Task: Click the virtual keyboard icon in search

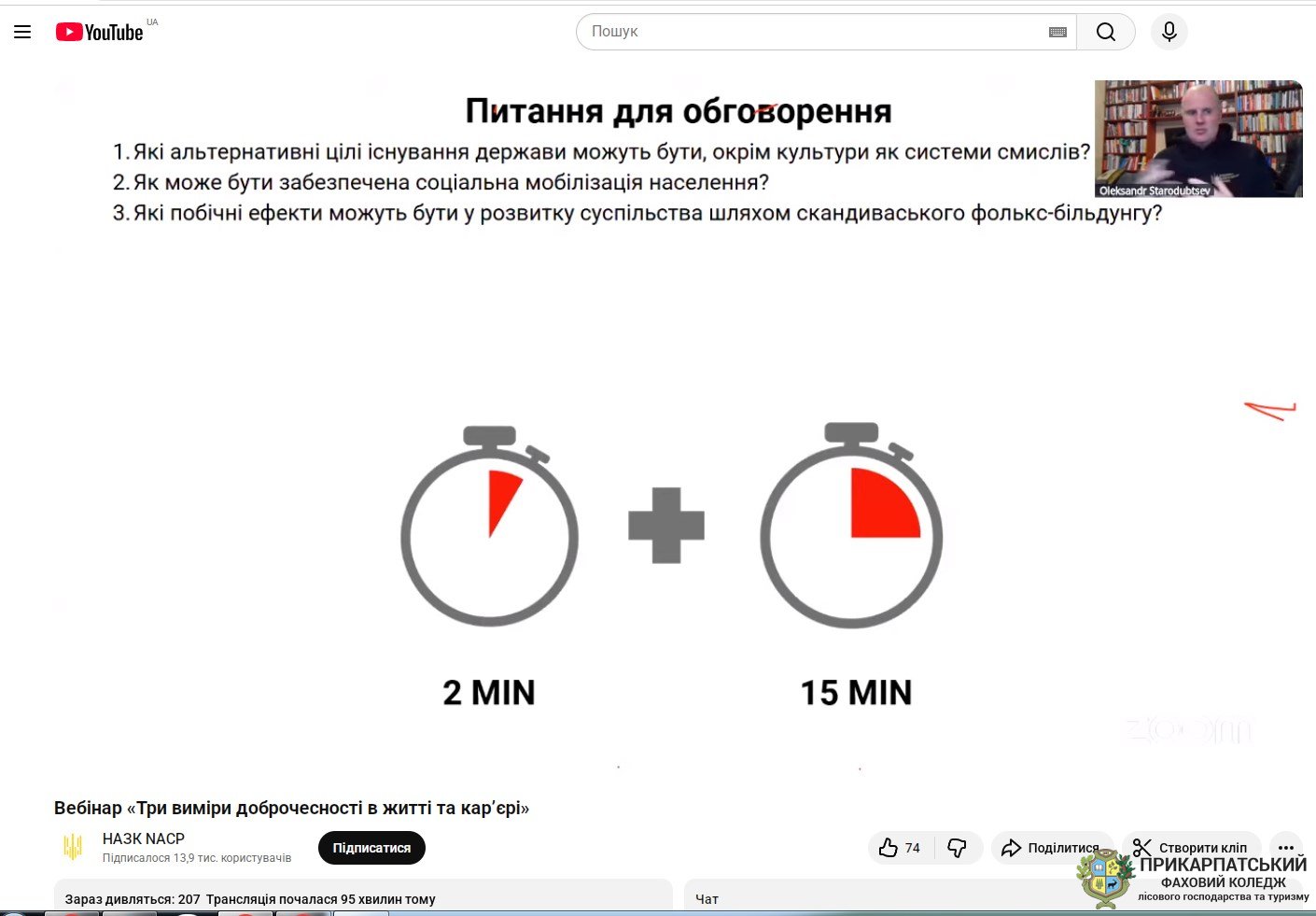Action: click(1057, 32)
